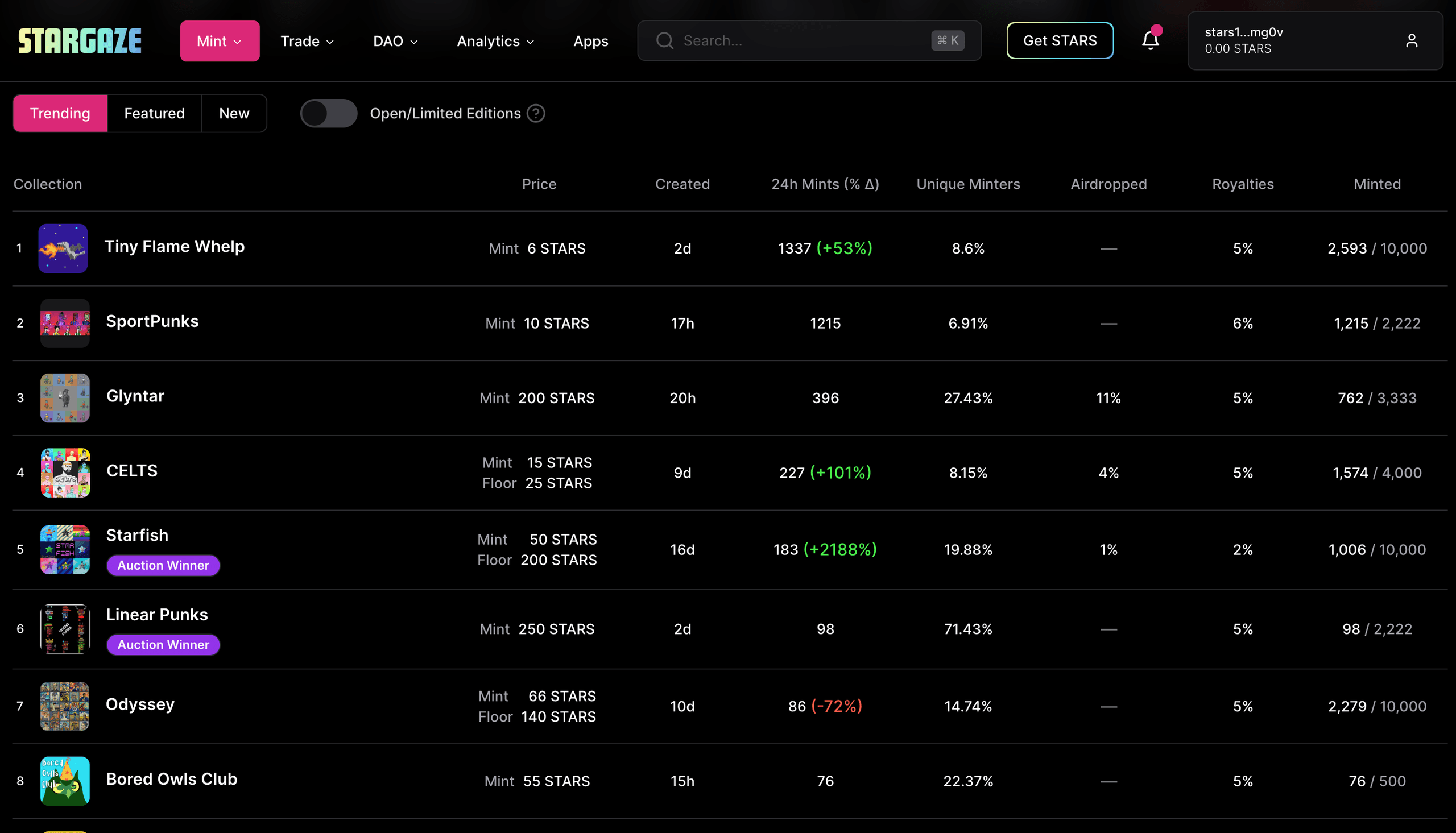Click Starfish's Auction Winner badge
The height and width of the screenshot is (833, 1456).
(x=163, y=565)
